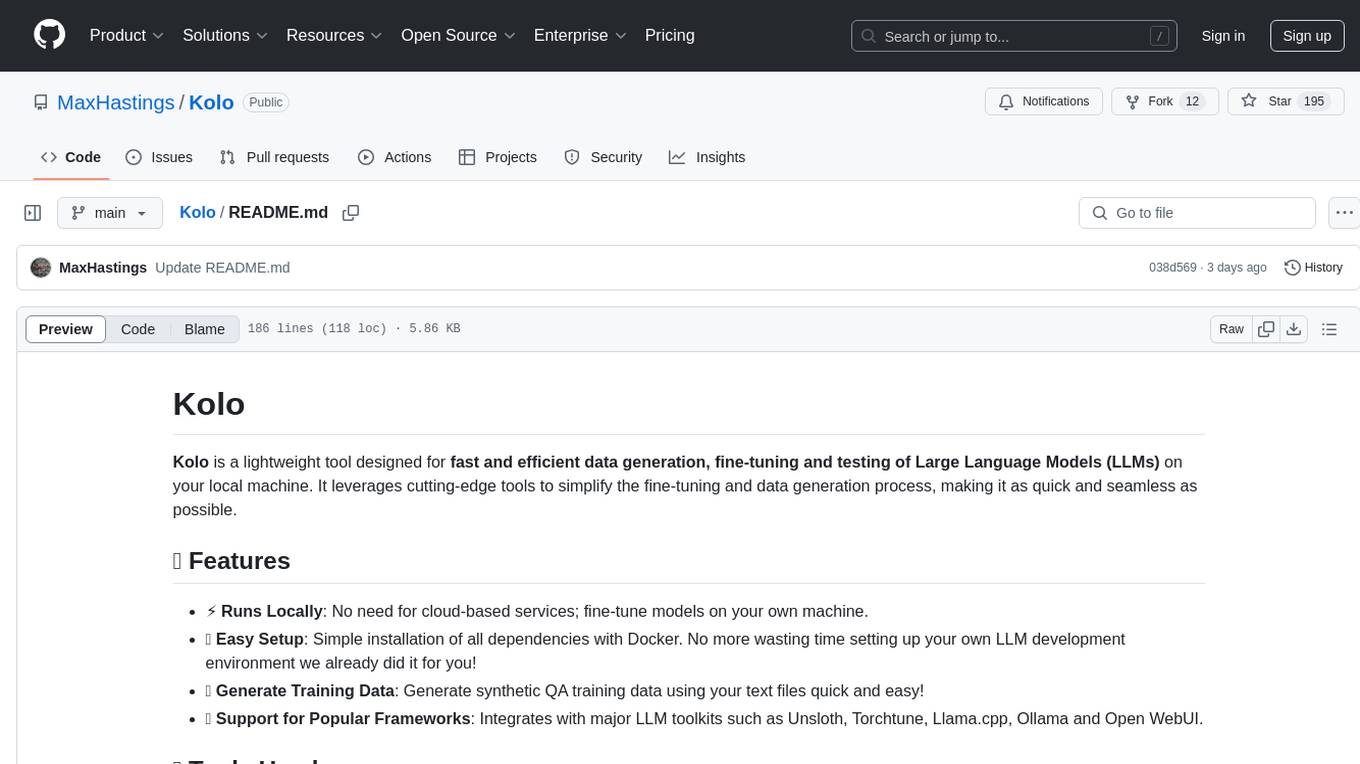Copy raw file contents
This screenshot has height=764, width=1360.
[x=1266, y=329]
